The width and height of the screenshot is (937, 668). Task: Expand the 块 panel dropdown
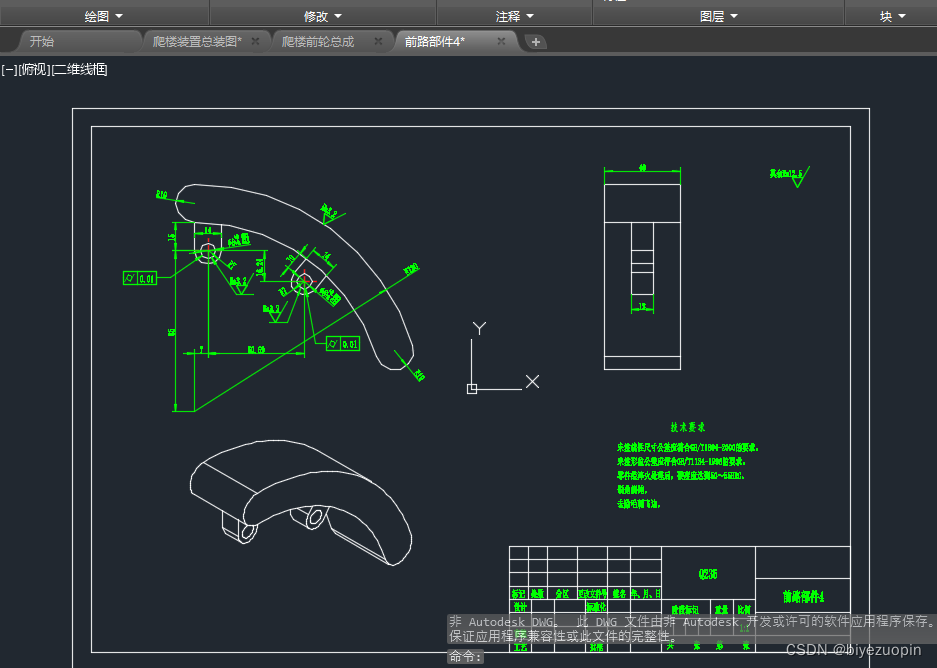[x=893, y=16]
